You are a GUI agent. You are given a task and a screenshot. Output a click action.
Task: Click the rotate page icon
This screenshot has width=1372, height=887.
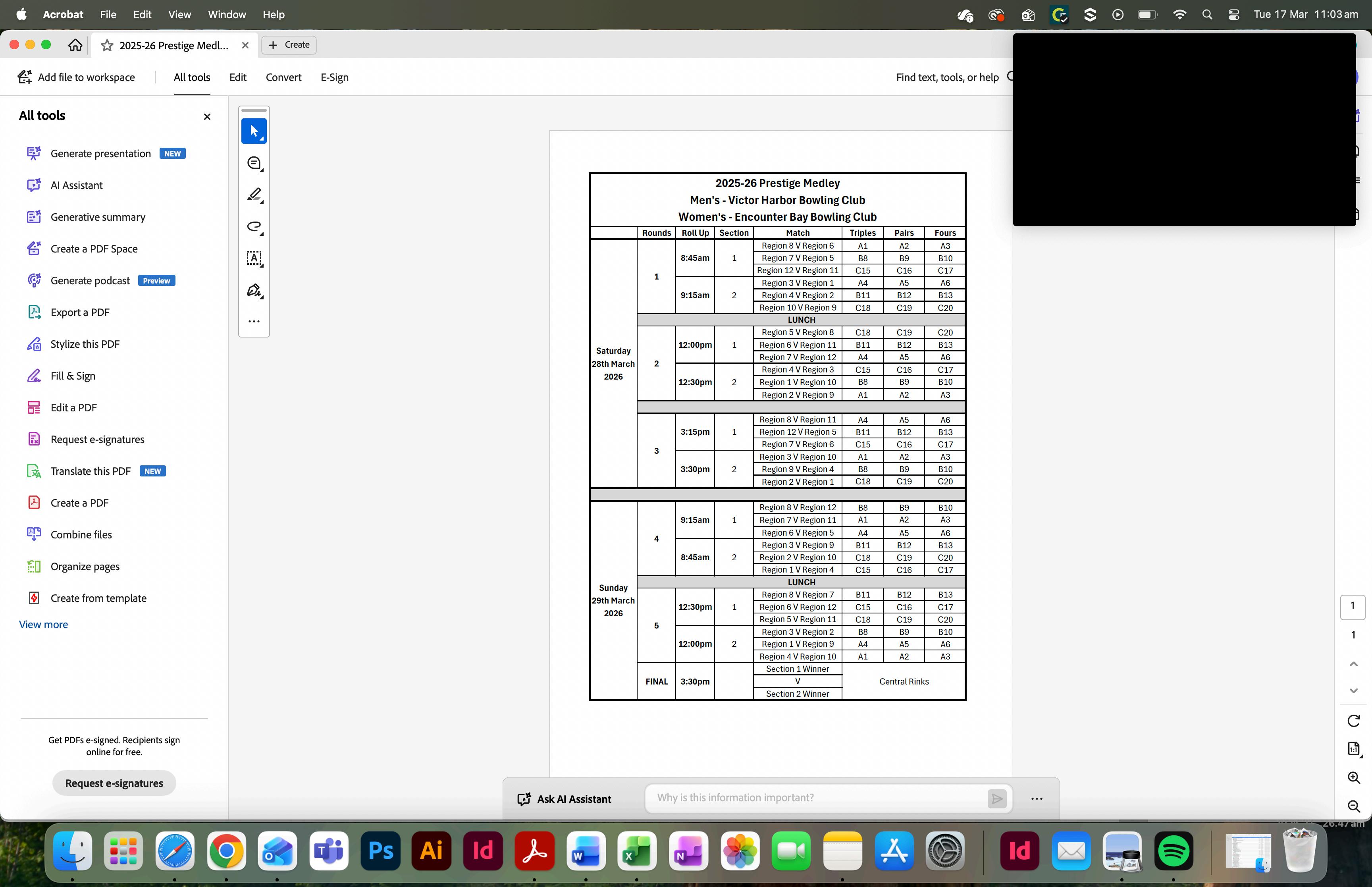tap(1354, 721)
